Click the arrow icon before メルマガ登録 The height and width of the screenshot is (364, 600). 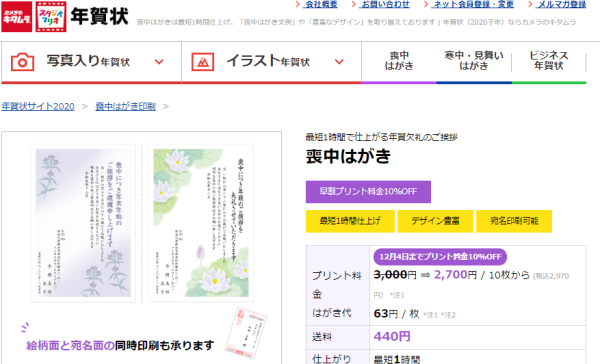pyautogui.click(x=530, y=4)
